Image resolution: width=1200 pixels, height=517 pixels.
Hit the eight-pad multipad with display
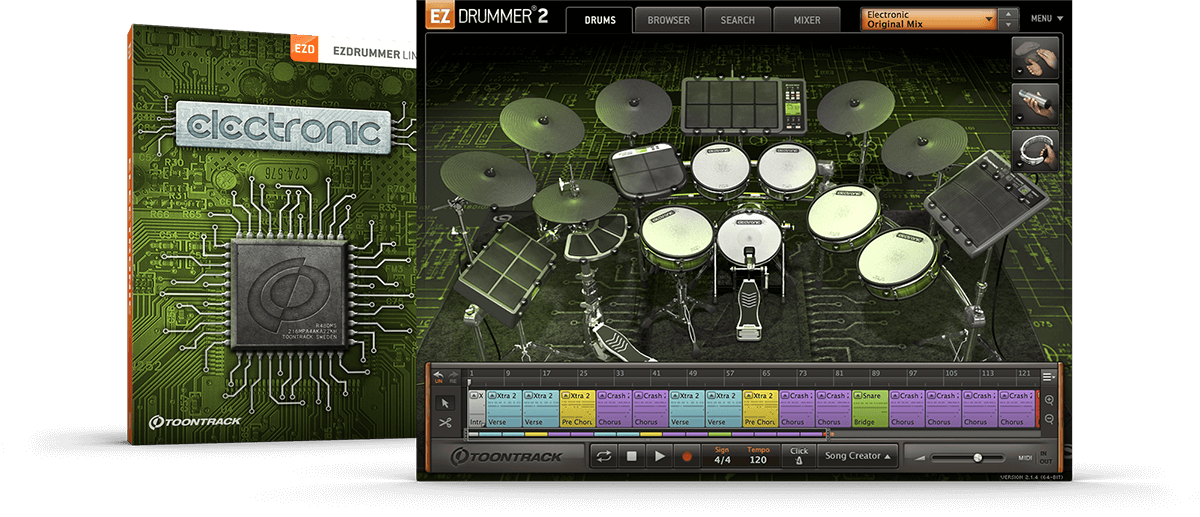point(743,104)
